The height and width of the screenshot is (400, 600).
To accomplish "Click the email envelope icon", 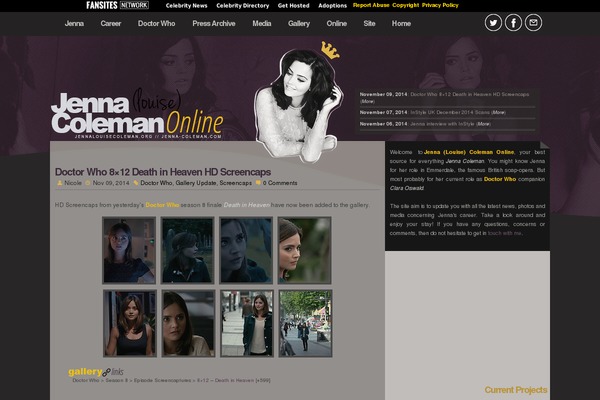I will coord(533,23).
